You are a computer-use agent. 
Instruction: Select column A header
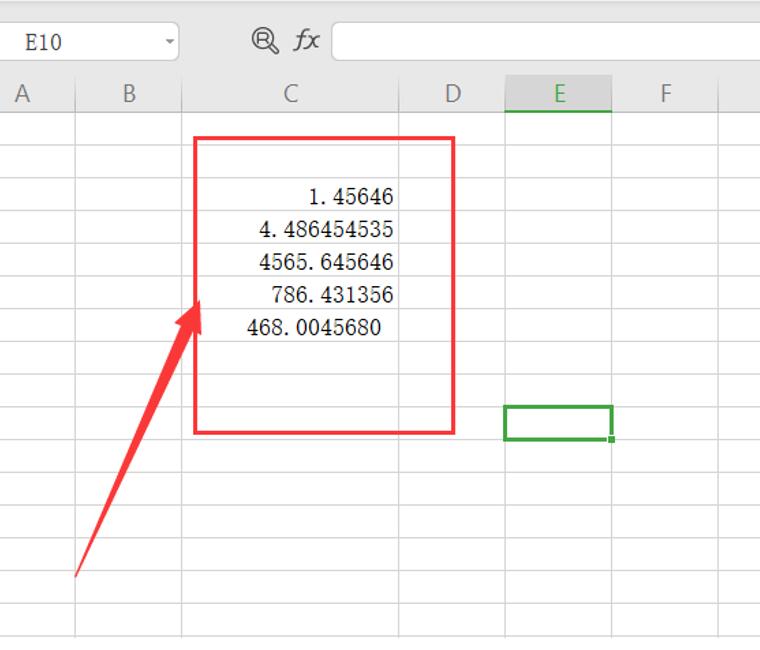(x=37, y=94)
